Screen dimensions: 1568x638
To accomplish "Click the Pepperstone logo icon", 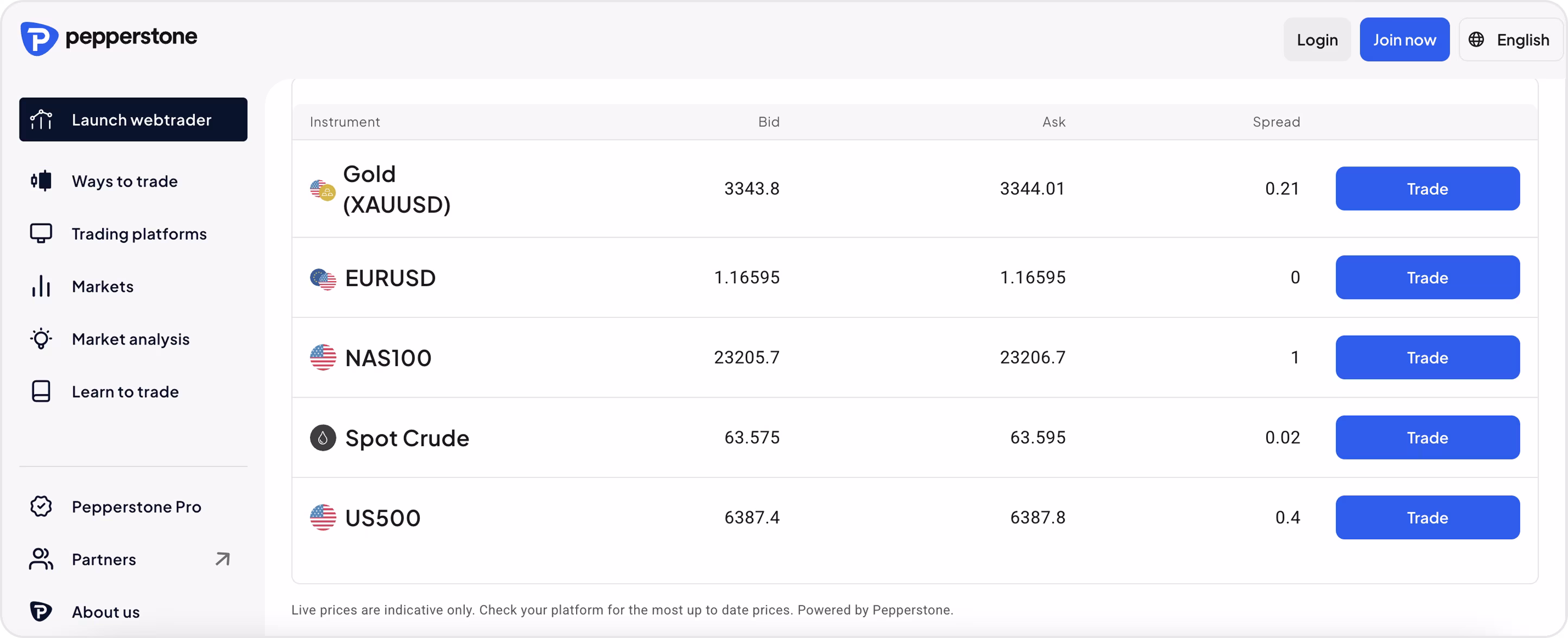I will [x=39, y=39].
